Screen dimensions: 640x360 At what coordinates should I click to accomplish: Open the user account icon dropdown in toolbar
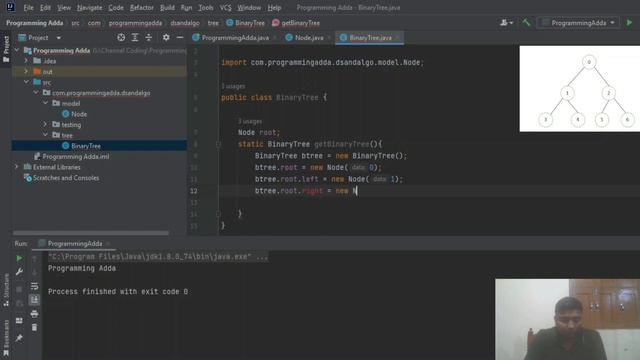(x=507, y=23)
